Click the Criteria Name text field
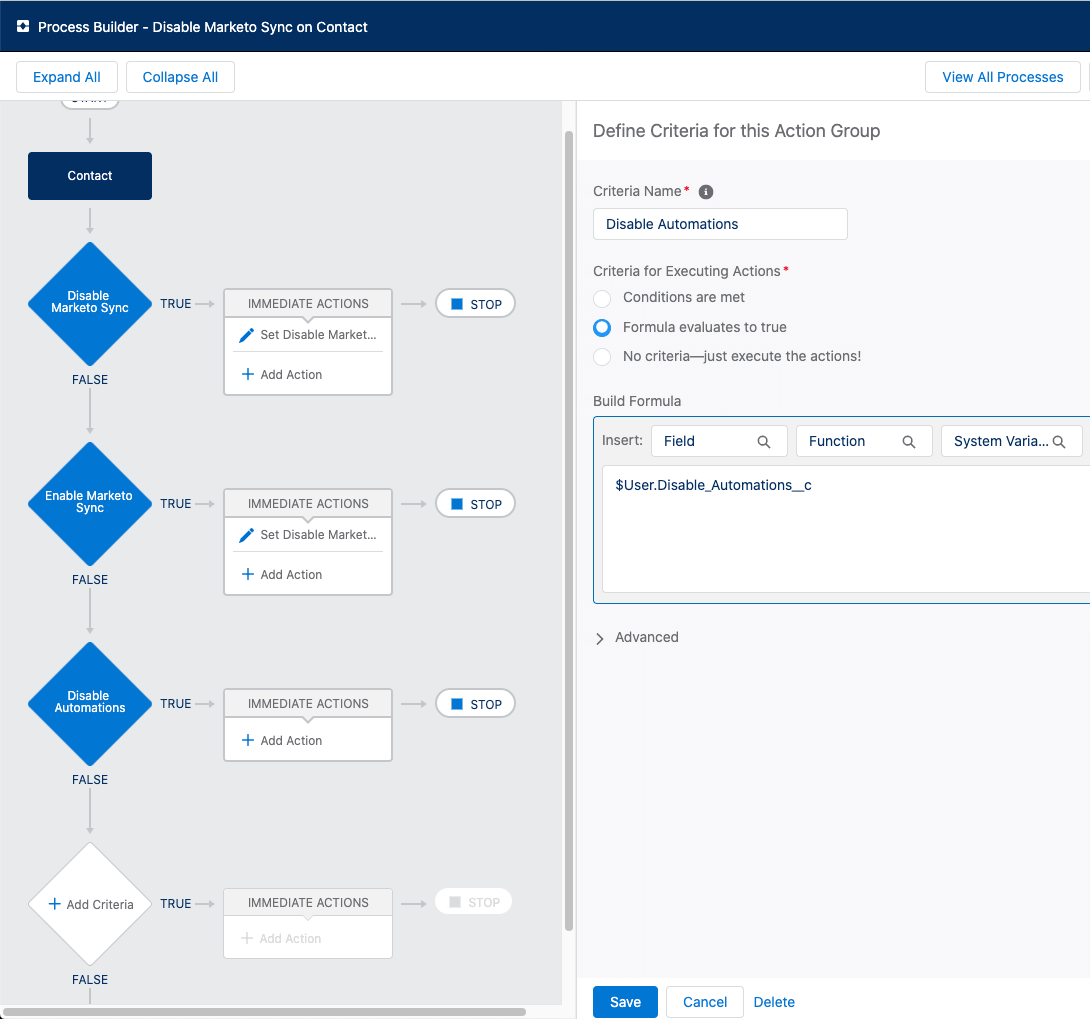Viewport: 1090px width, 1019px height. pyautogui.click(x=720, y=224)
